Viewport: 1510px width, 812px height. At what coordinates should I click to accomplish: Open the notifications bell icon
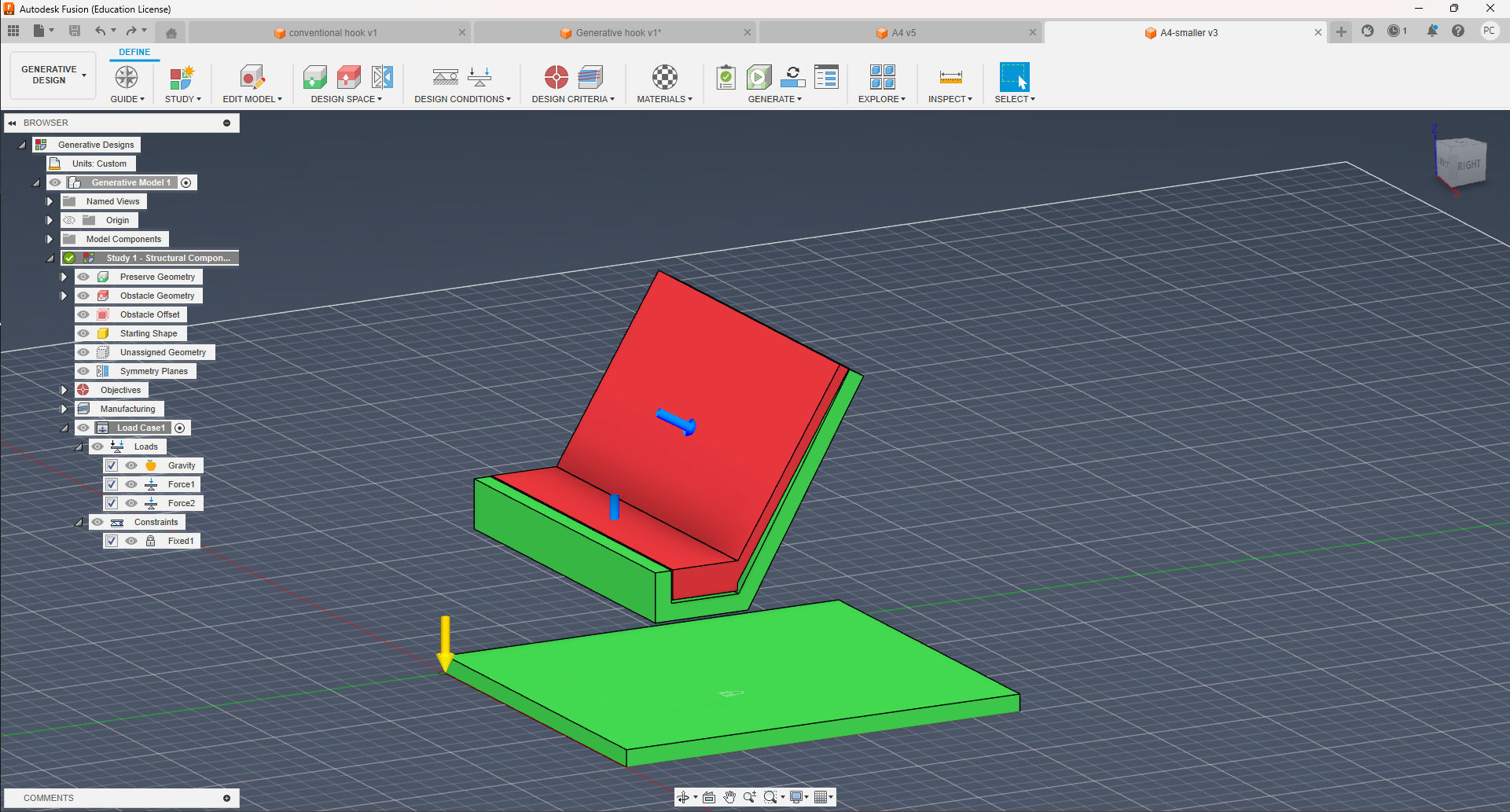[1432, 31]
